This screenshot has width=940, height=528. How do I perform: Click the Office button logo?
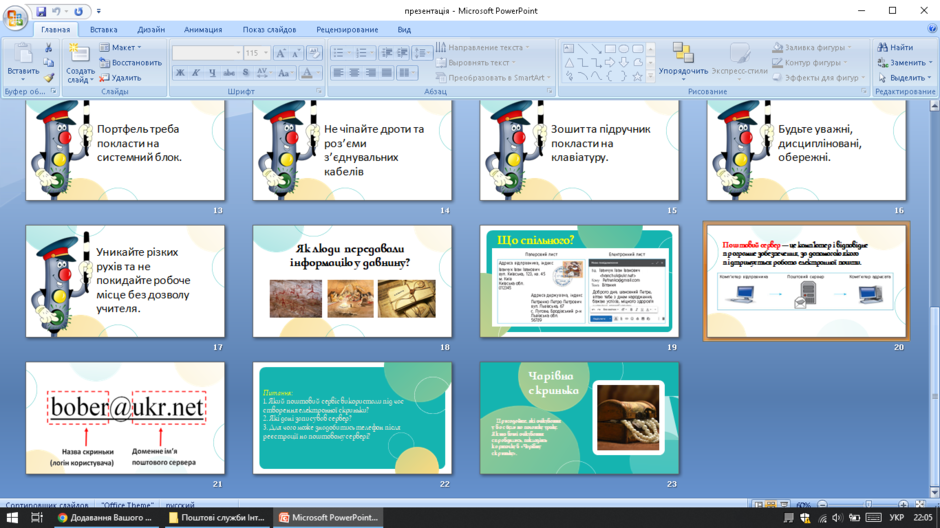14,16
